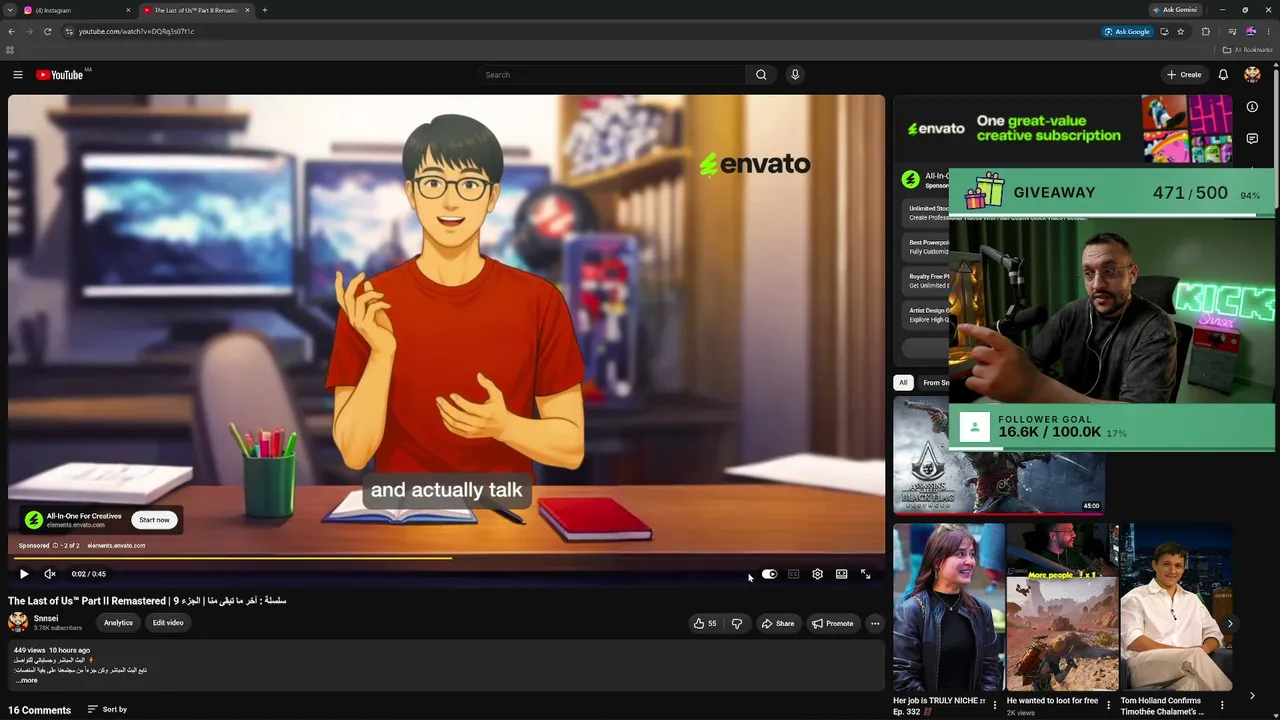Image resolution: width=1280 pixels, height=720 pixels.
Task: Expand description with ...more
Action: pos(27,680)
